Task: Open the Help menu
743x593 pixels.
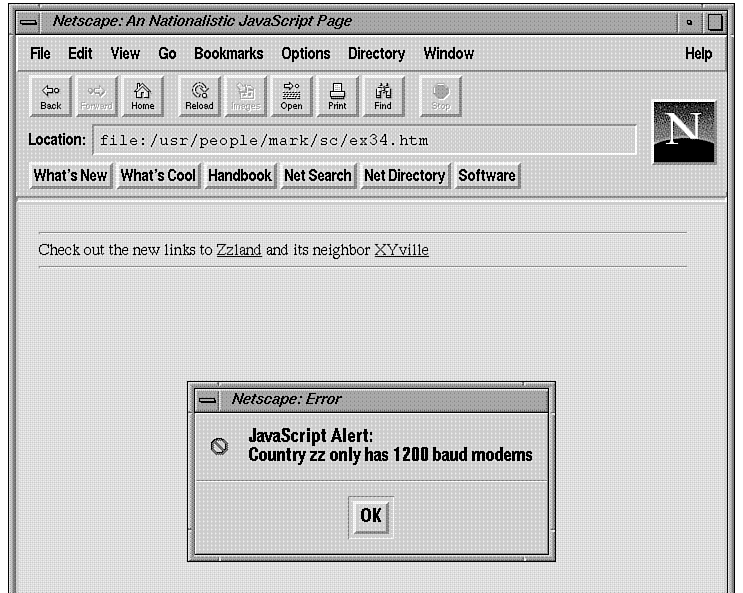Action: click(698, 54)
